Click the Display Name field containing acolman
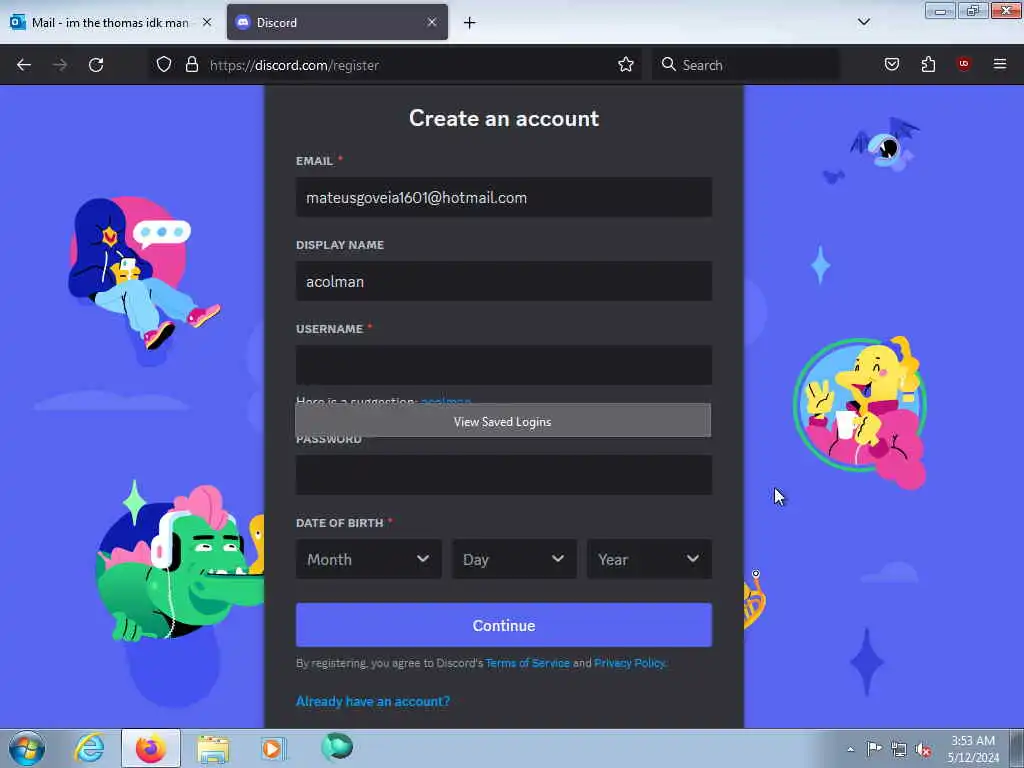 click(504, 281)
